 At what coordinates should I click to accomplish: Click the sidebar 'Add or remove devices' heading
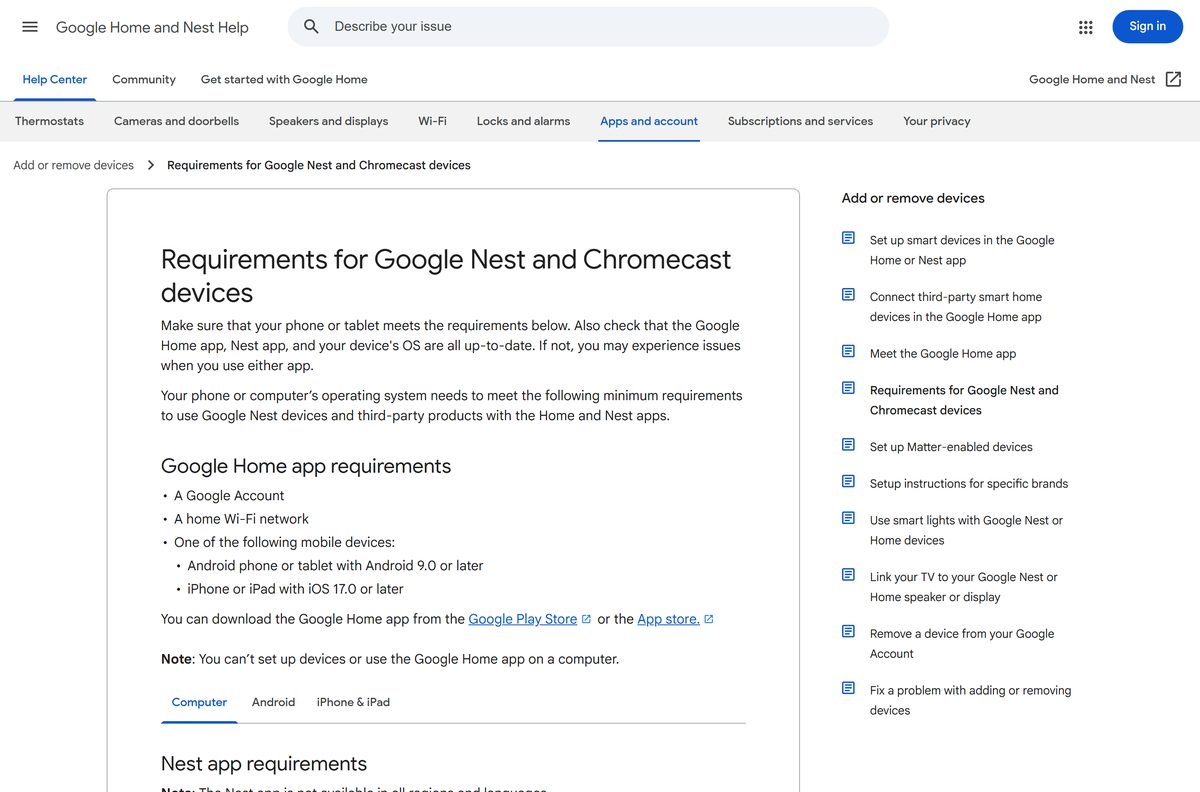913,198
